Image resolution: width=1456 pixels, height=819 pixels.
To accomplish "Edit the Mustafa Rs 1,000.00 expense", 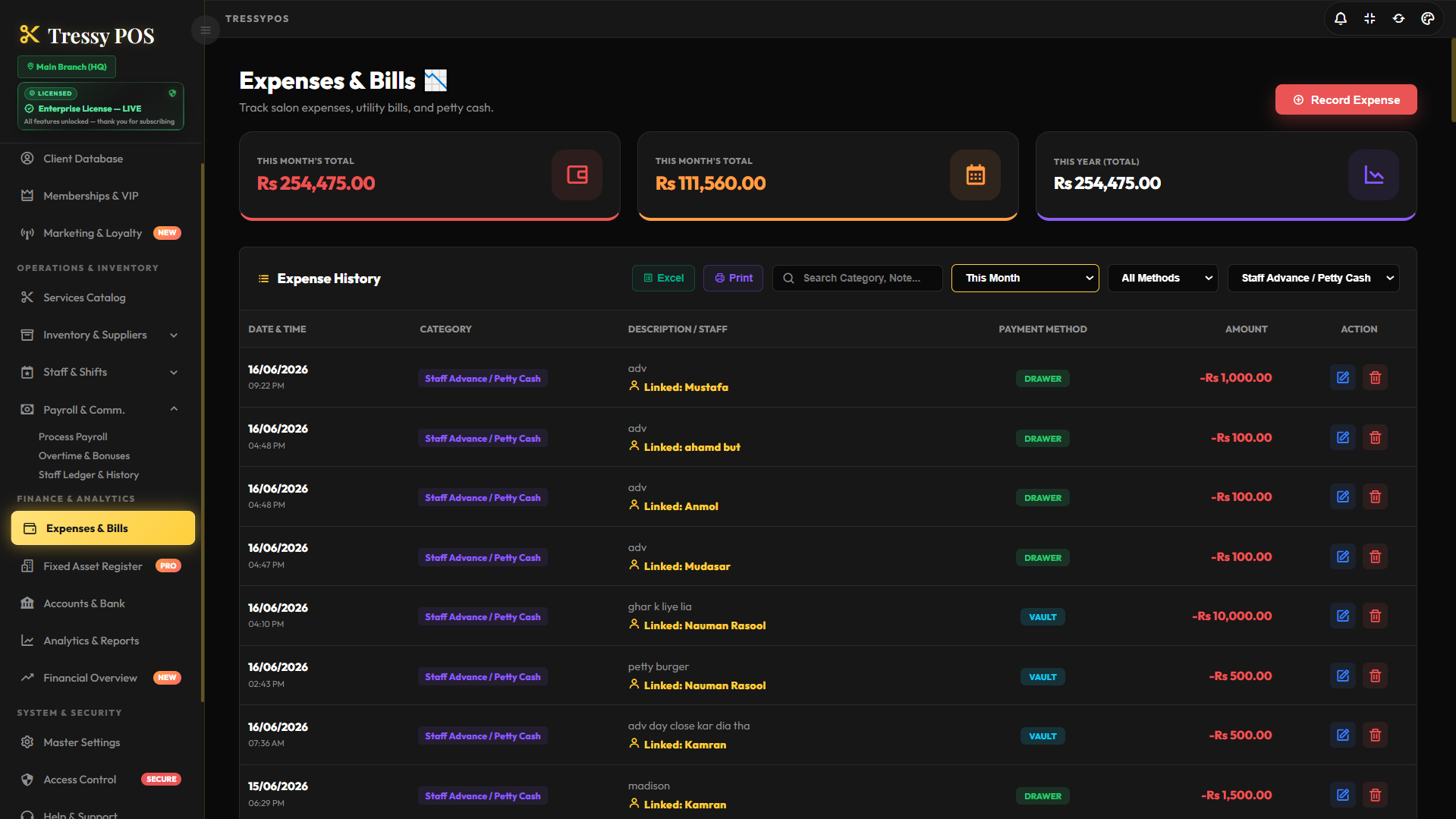I will tap(1342, 377).
